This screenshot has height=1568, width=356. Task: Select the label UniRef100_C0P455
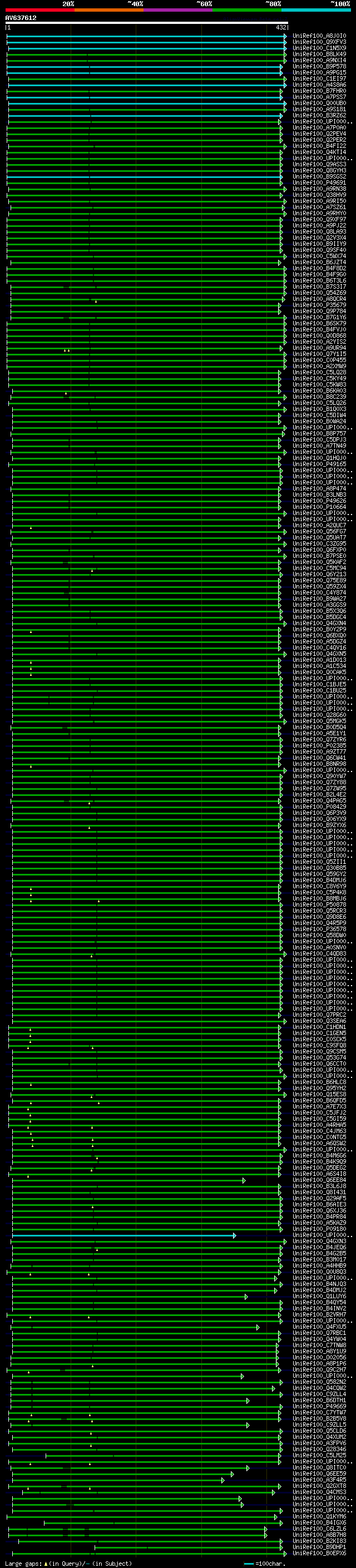(319, 360)
